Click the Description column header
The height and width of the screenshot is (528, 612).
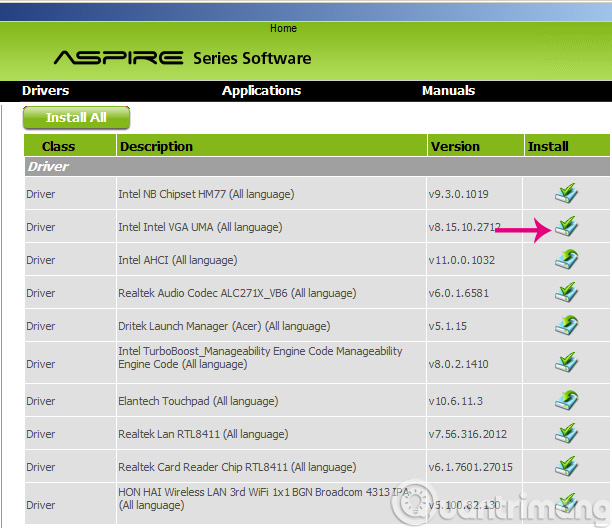[272, 146]
